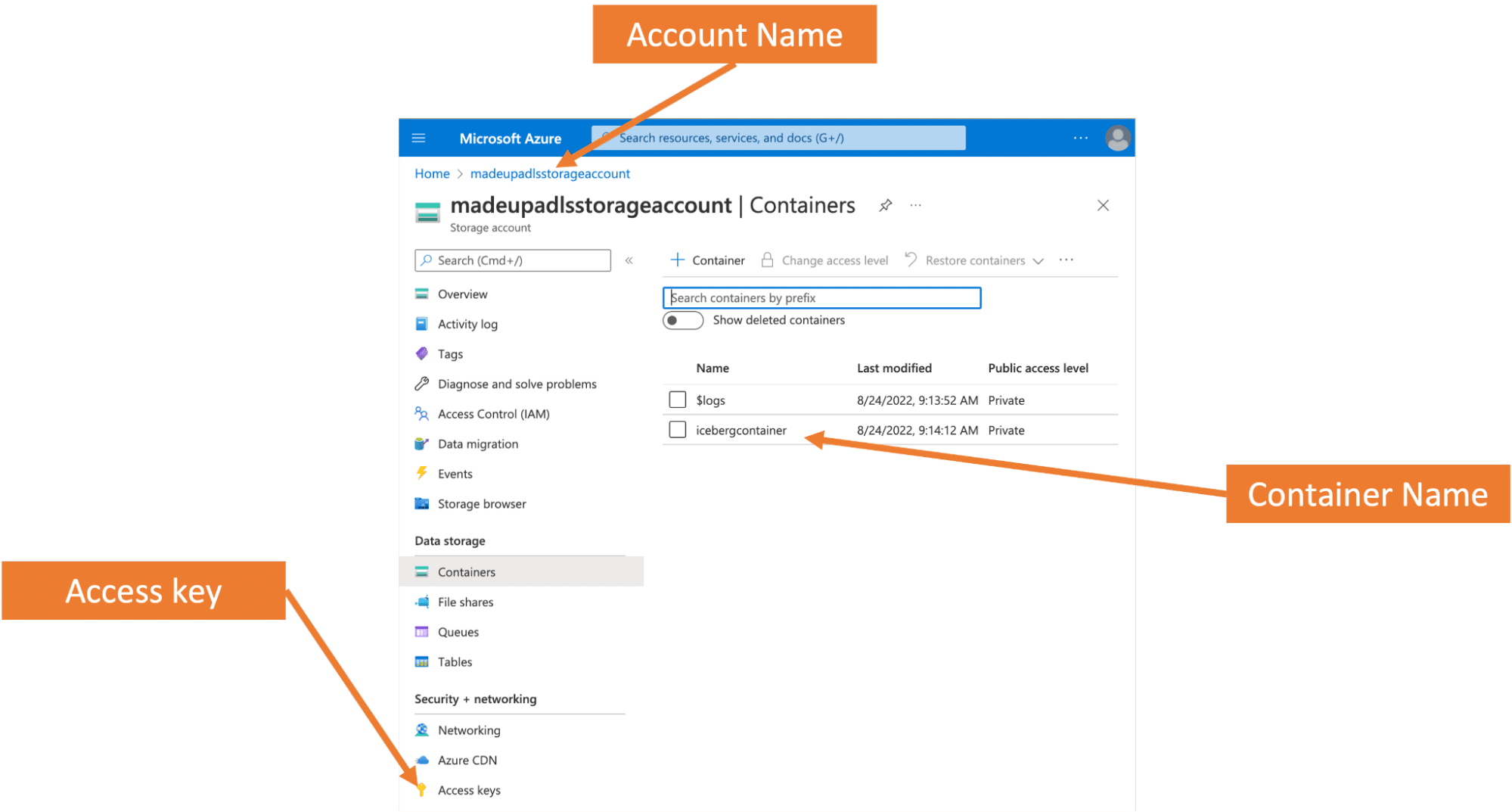Add a new Container

pyautogui.click(x=707, y=260)
